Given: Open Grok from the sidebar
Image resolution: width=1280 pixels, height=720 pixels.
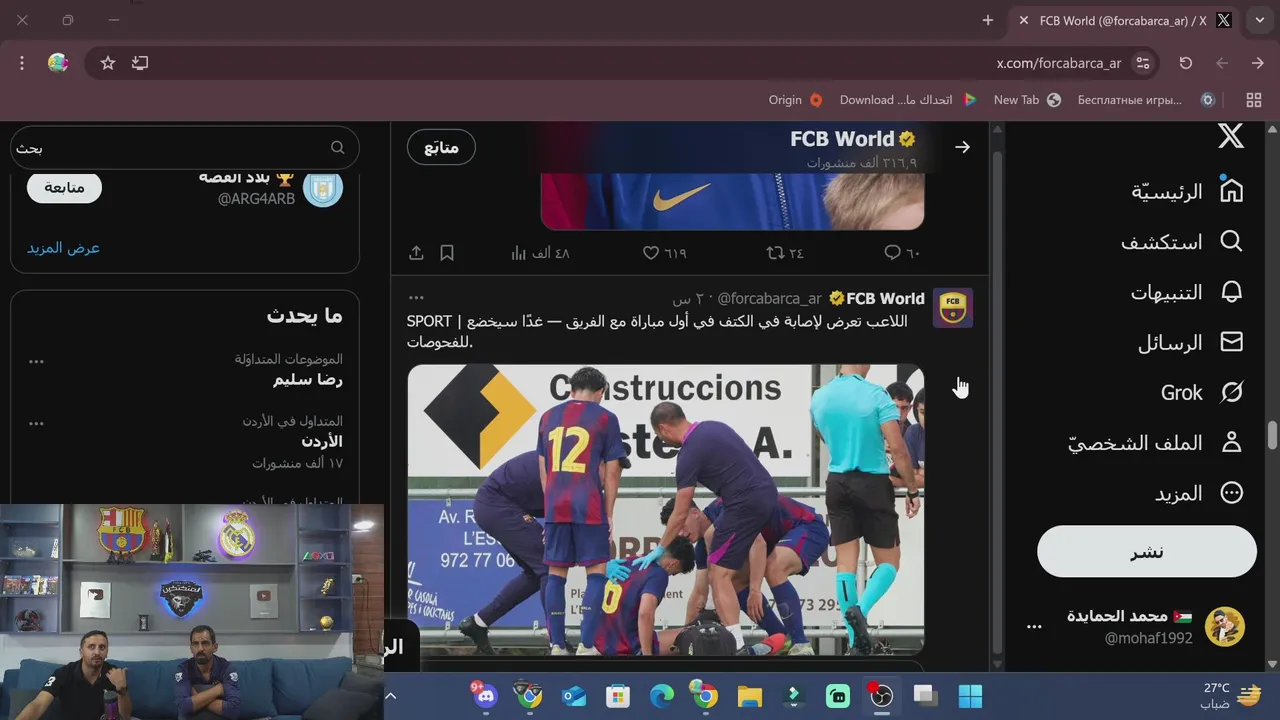Looking at the screenshot, I should [1201, 393].
